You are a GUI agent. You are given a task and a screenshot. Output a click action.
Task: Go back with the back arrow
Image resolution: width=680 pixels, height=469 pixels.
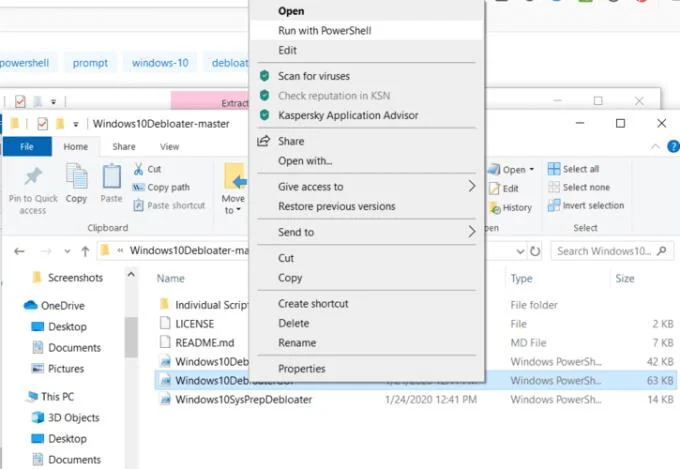pos(19,251)
